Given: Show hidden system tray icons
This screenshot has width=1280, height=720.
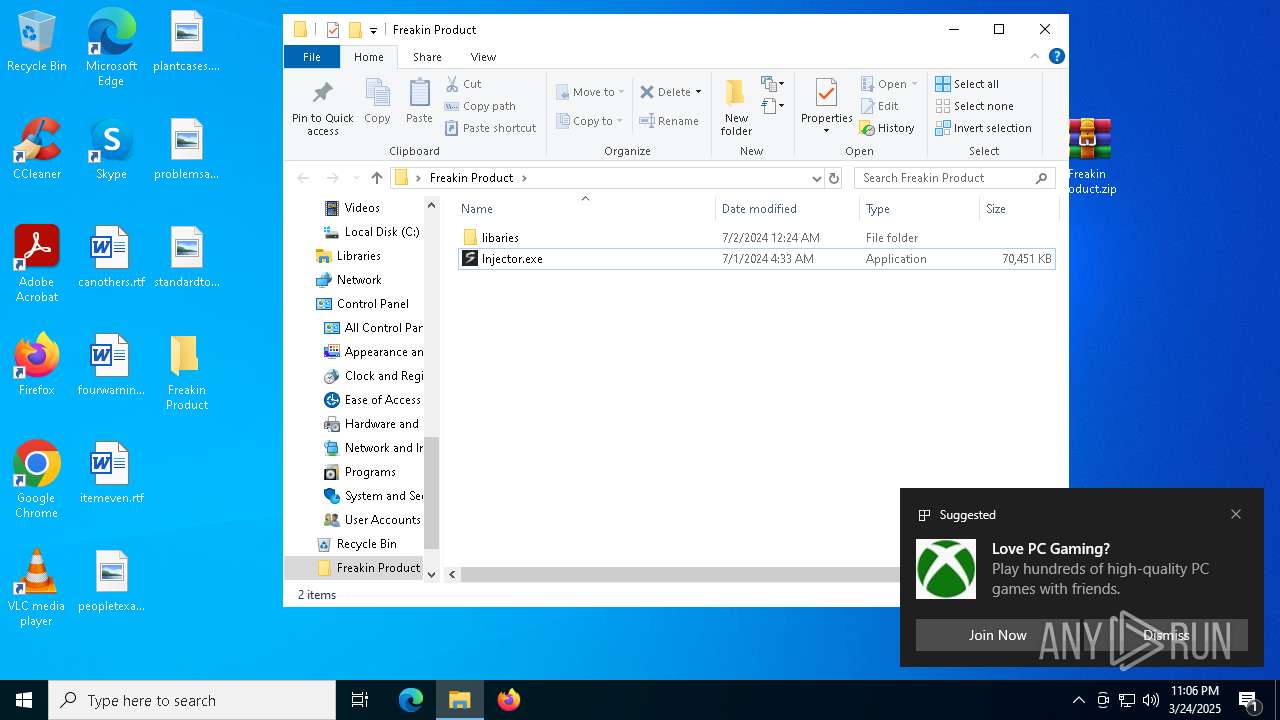Looking at the screenshot, I should 1078,700.
